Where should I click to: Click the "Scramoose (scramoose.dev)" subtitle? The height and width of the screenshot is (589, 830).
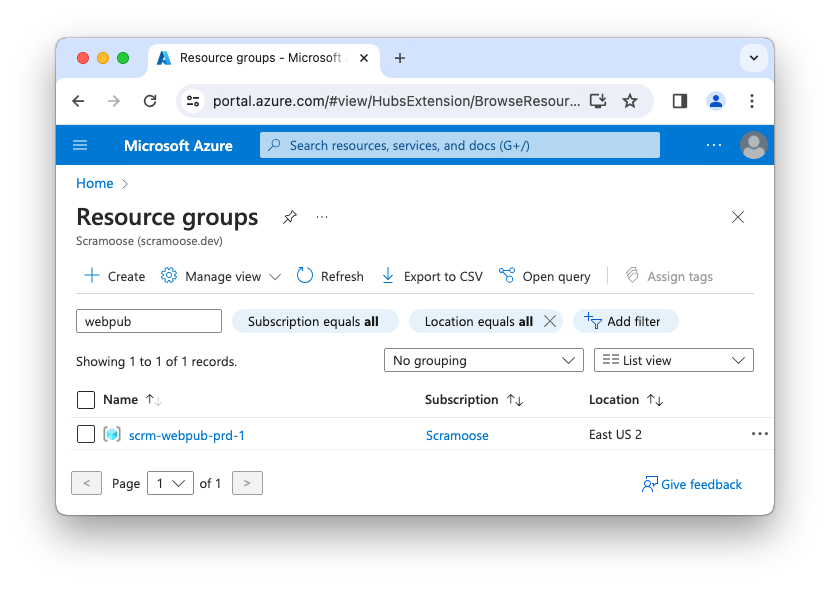[149, 241]
